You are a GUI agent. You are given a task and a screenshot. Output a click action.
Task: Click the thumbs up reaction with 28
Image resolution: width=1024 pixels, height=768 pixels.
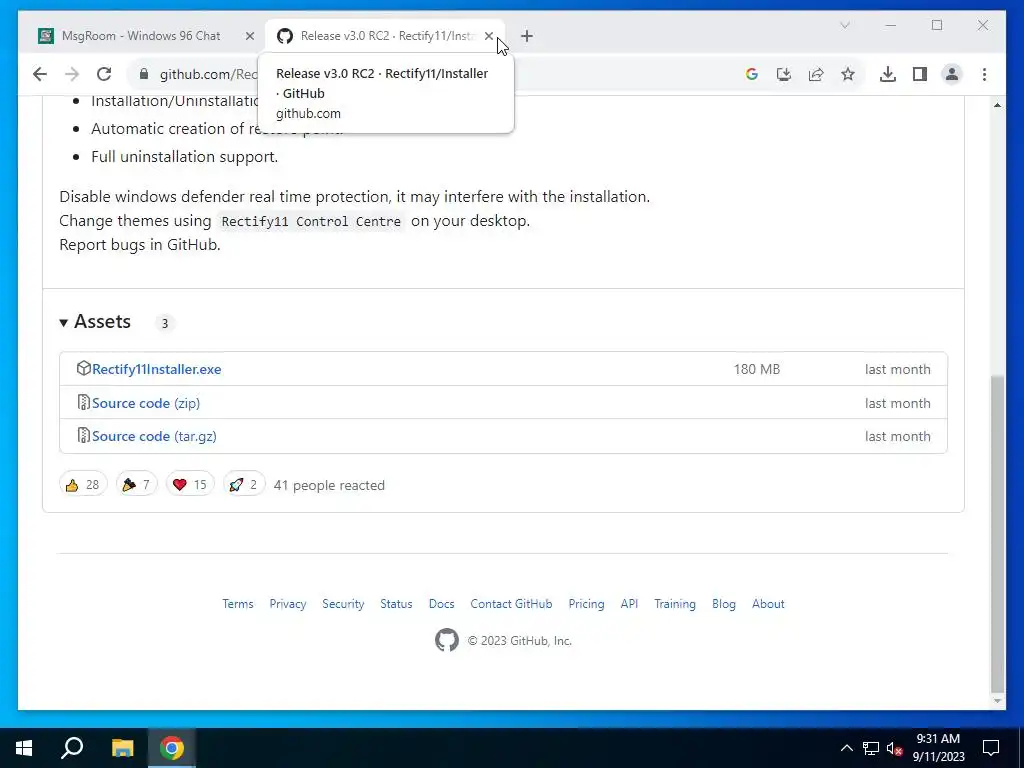point(82,485)
